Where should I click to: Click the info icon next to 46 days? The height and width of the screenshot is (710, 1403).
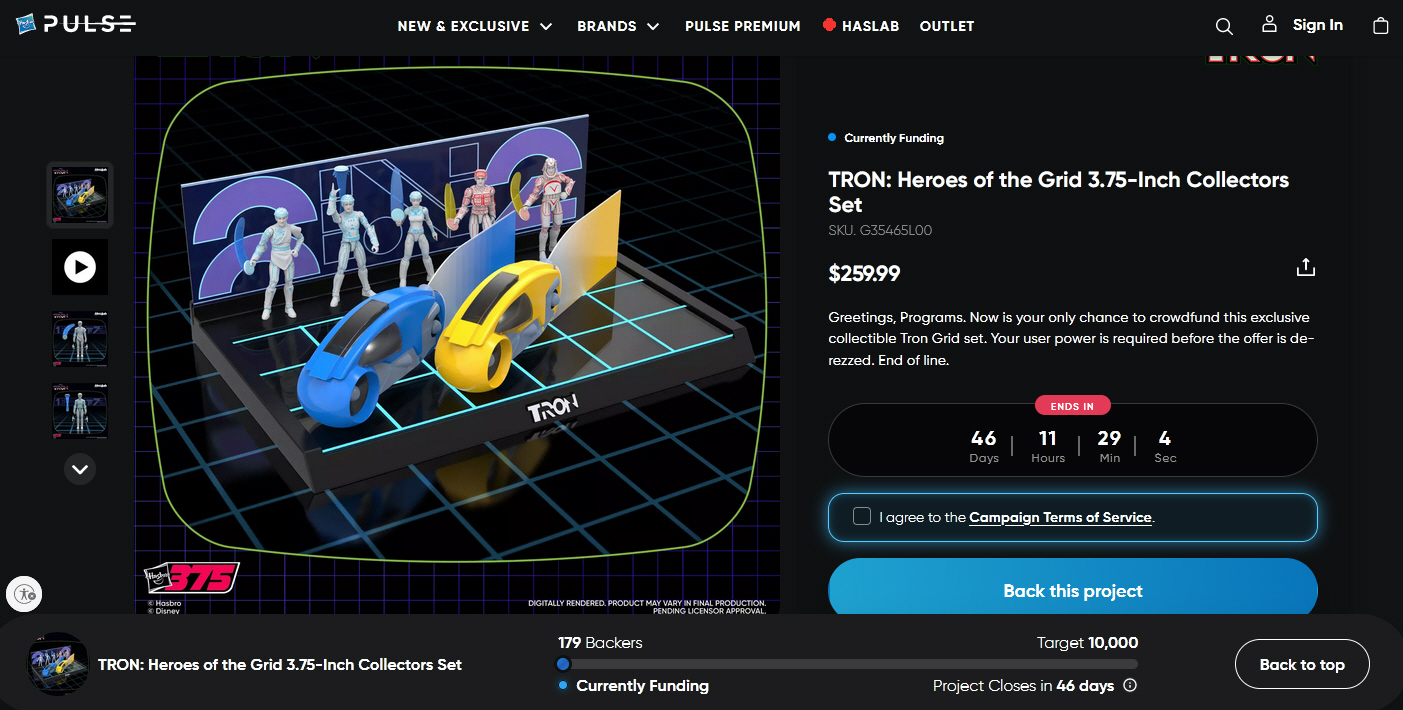(x=1130, y=686)
